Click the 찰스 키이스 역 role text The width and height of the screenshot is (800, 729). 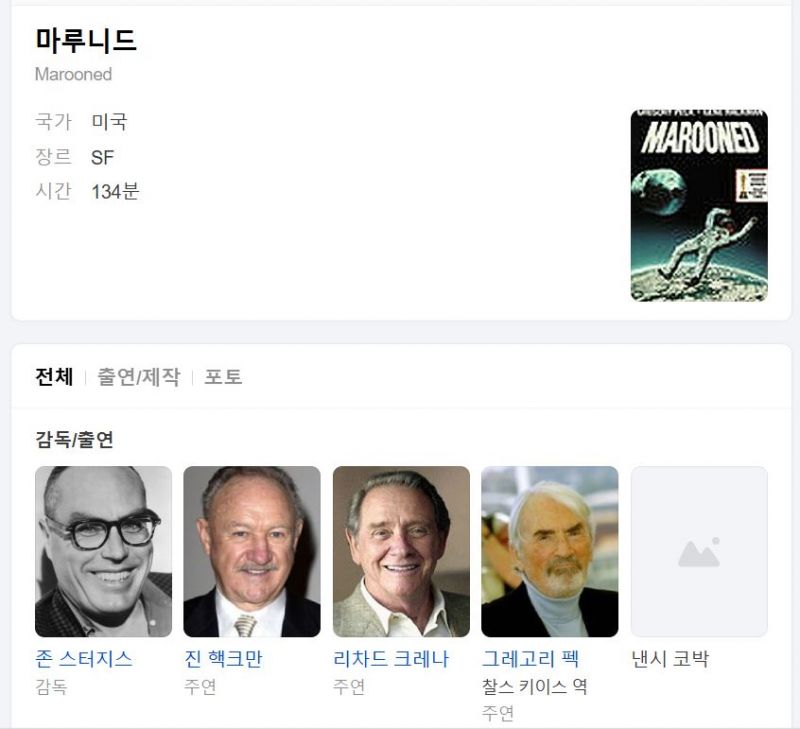(534, 687)
